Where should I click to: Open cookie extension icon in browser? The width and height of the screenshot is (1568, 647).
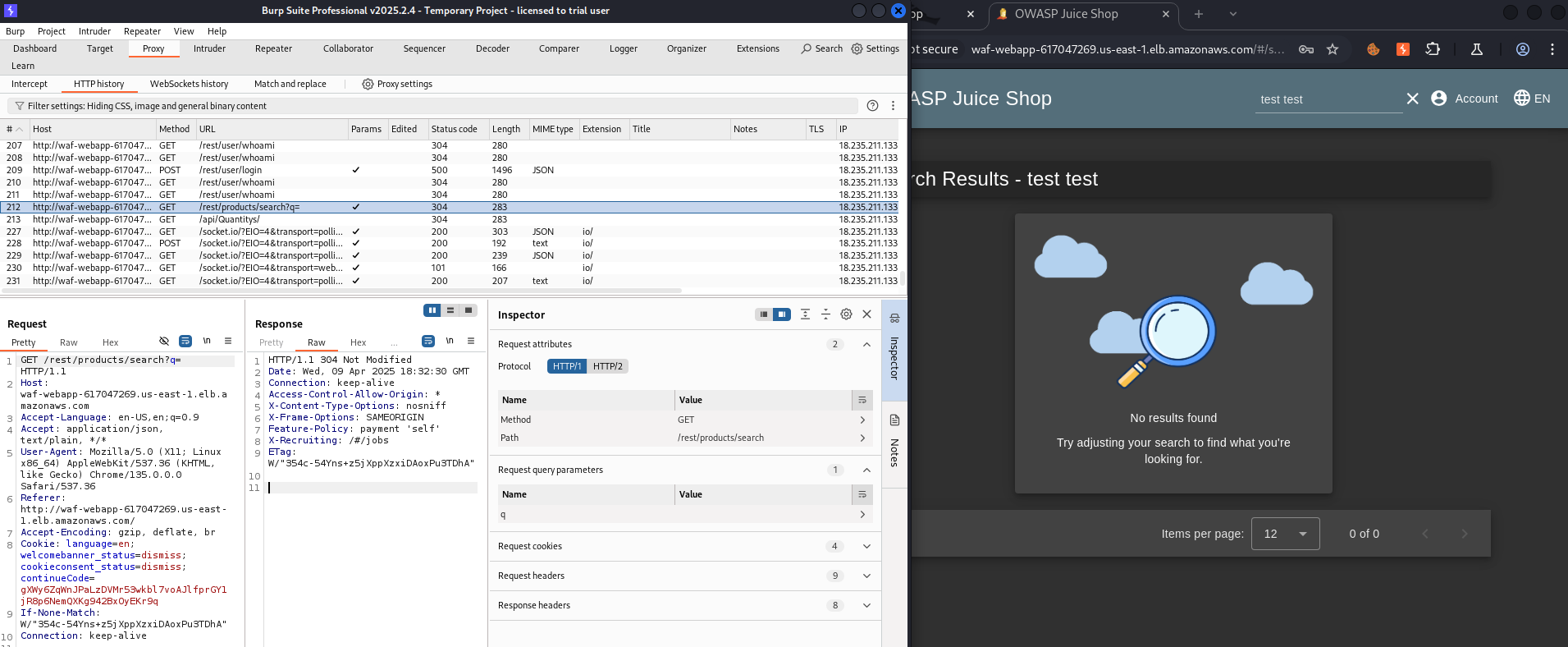[1373, 49]
